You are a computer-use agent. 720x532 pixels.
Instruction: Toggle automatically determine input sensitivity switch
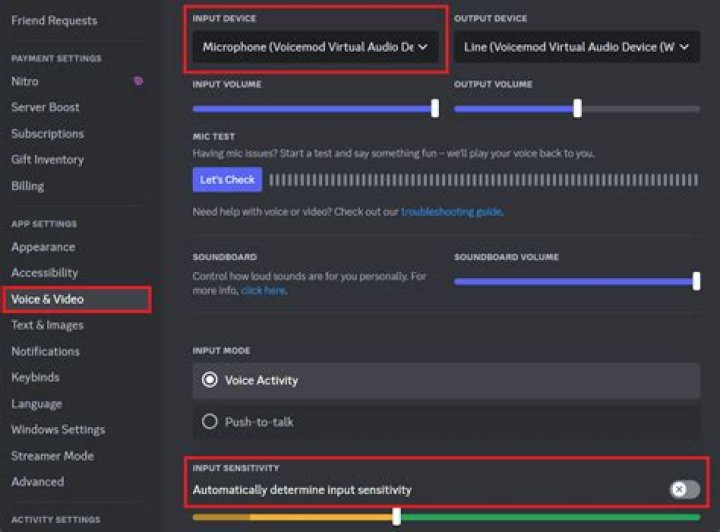pyautogui.click(x=684, y=489)
